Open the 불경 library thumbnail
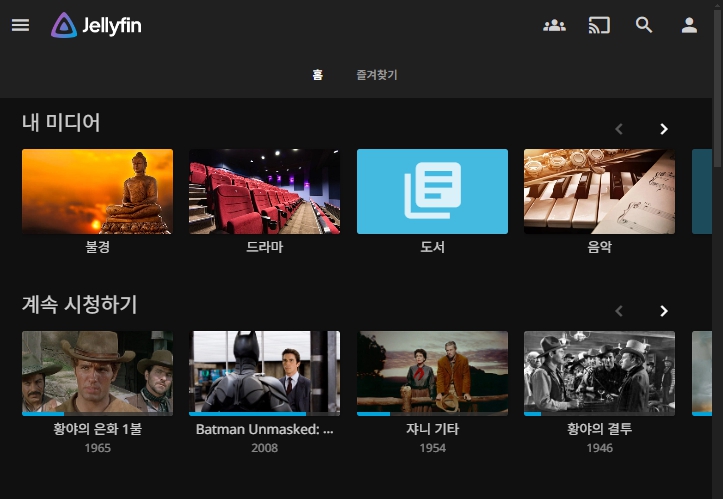 pos(97,191)
